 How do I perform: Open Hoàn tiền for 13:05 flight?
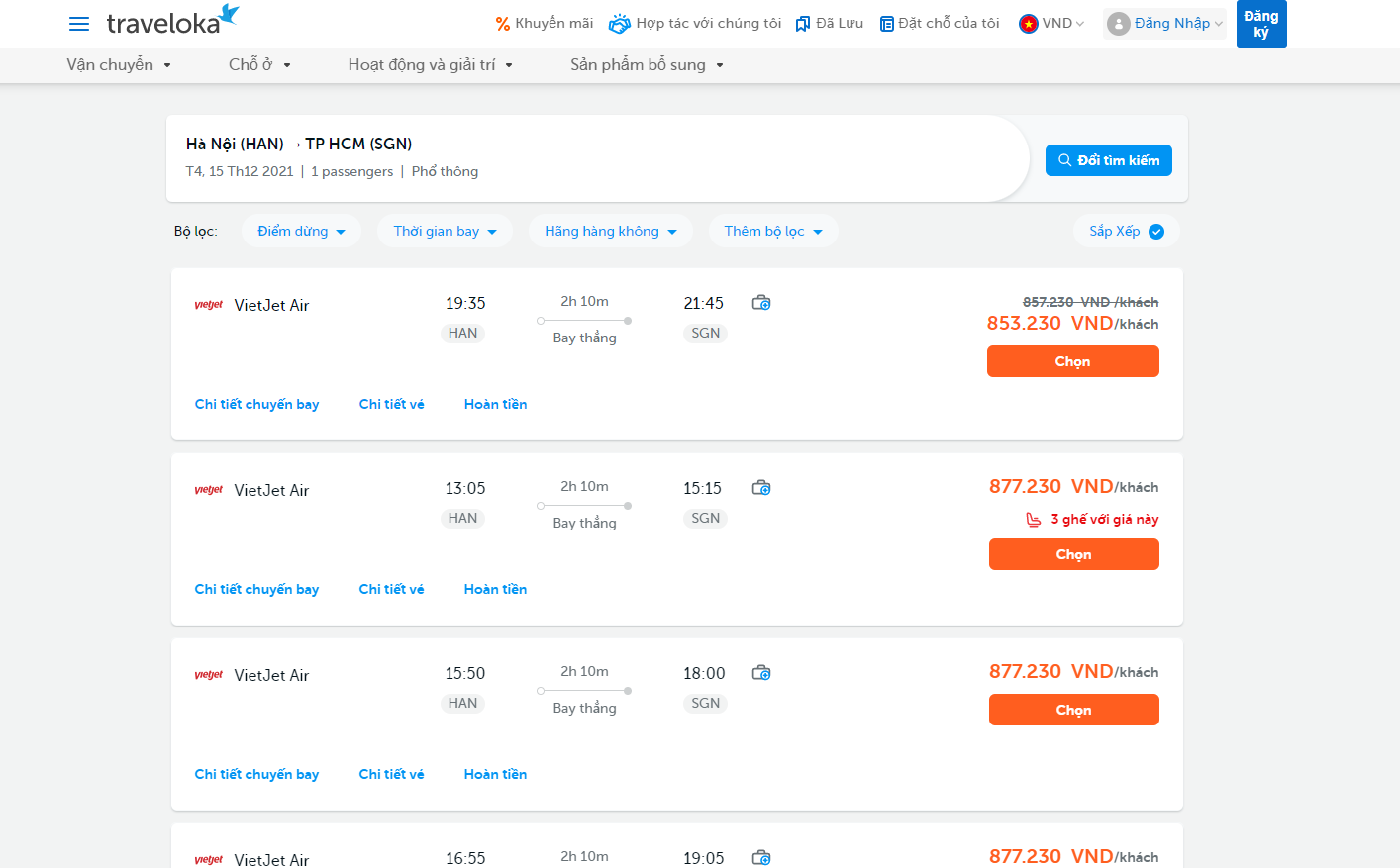point(495,590)
